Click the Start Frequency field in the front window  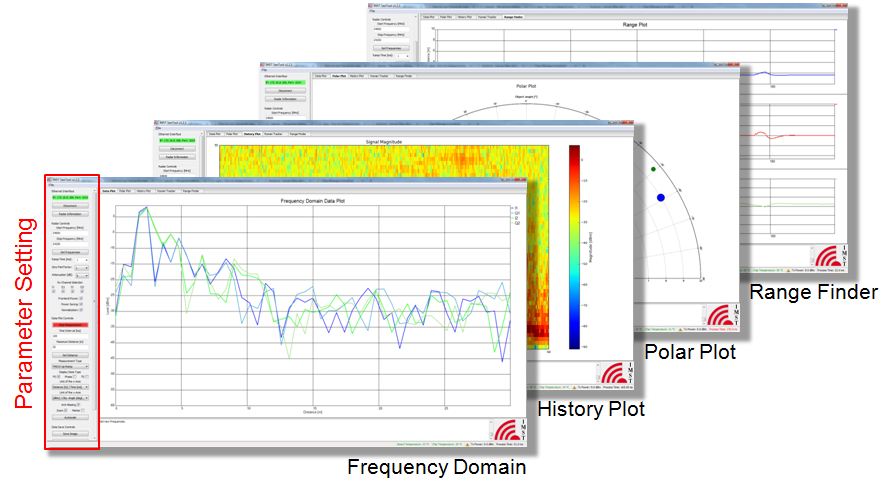click(x=70, y=233)
